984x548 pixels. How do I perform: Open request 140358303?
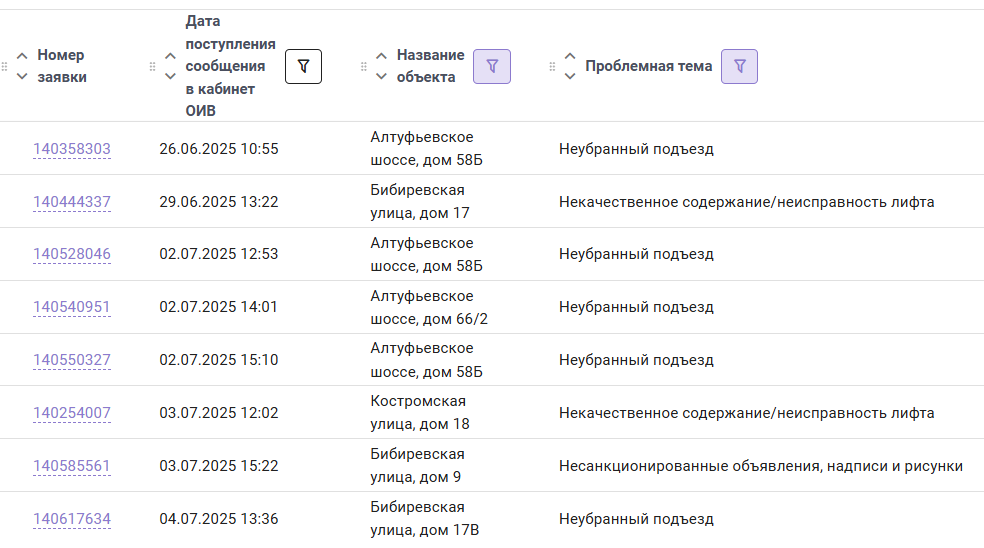coord(72,149)
